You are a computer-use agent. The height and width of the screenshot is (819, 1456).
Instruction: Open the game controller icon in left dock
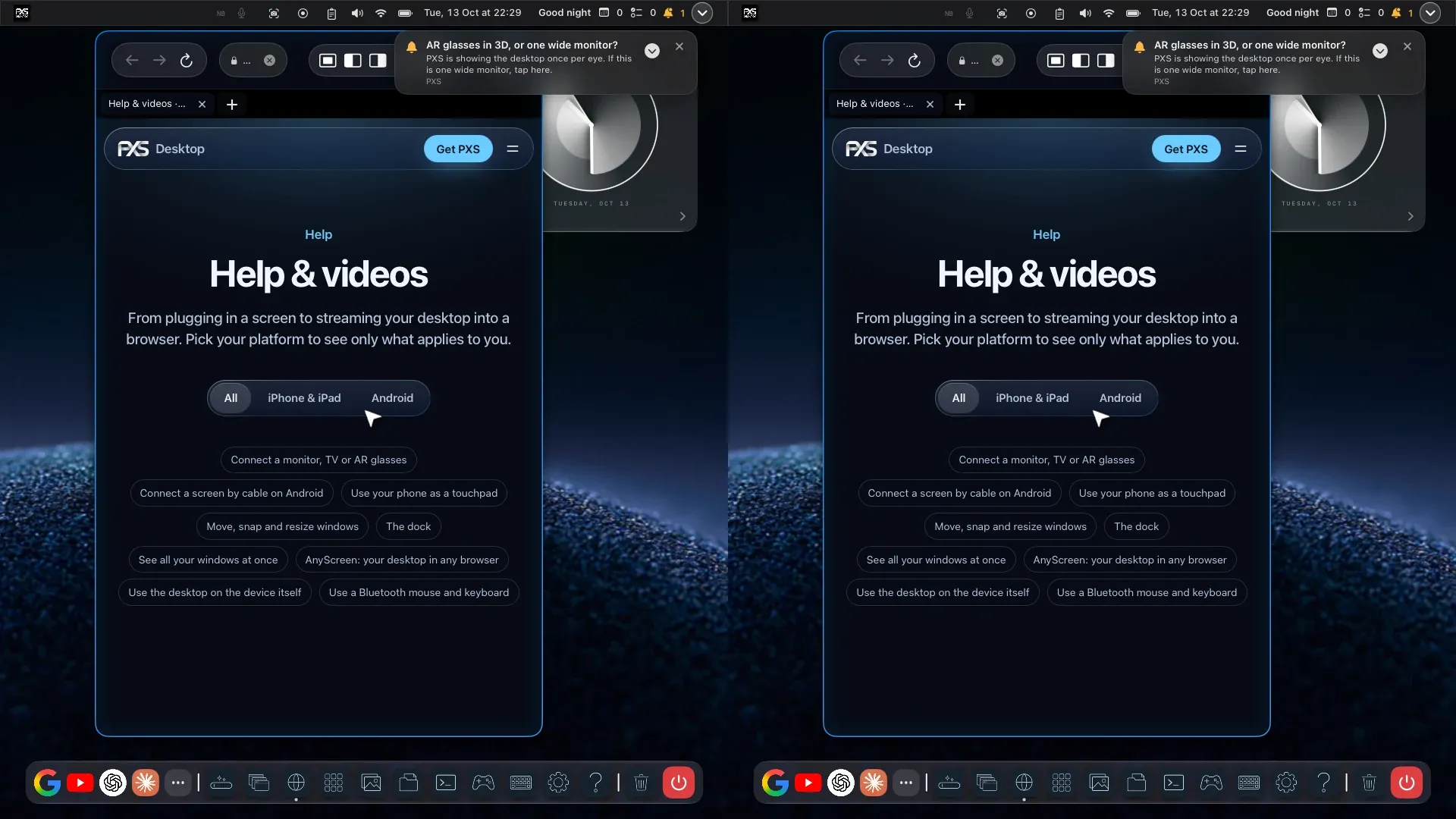pyautogui.click(x=483, y=783)
